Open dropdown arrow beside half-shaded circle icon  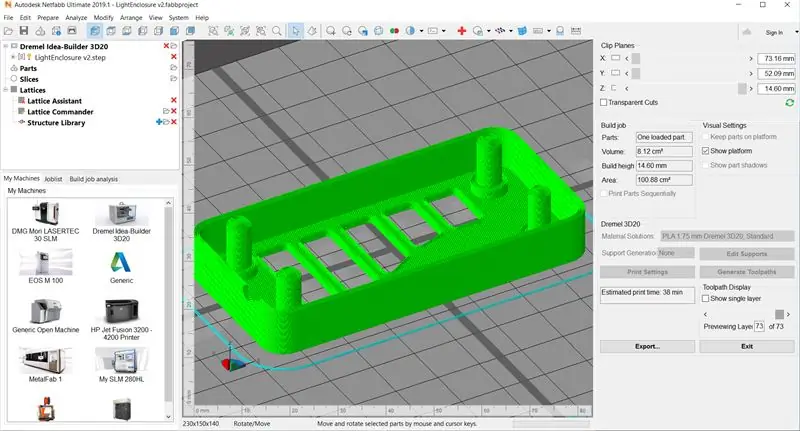click(421, 31)
